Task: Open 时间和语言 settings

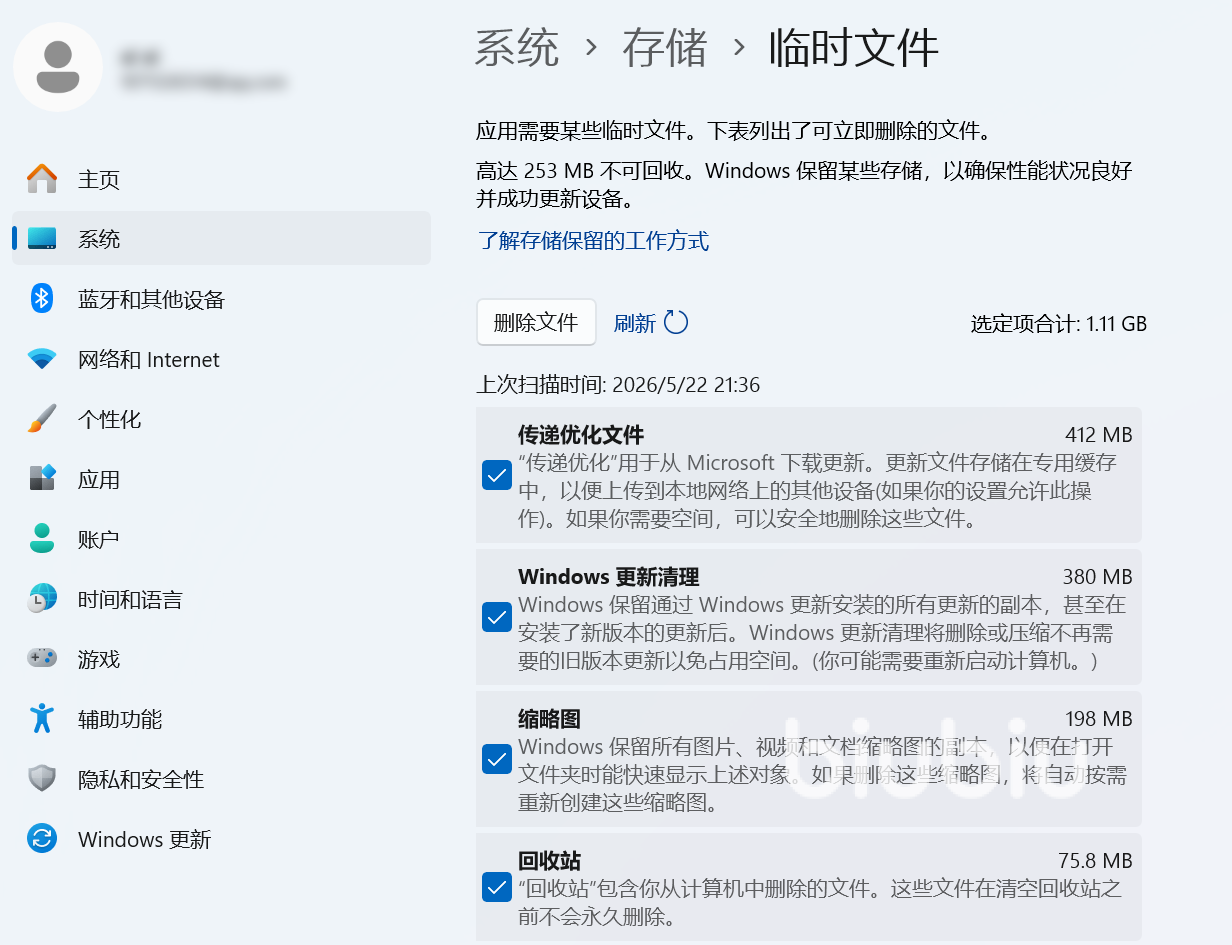Action: (221, 599)
